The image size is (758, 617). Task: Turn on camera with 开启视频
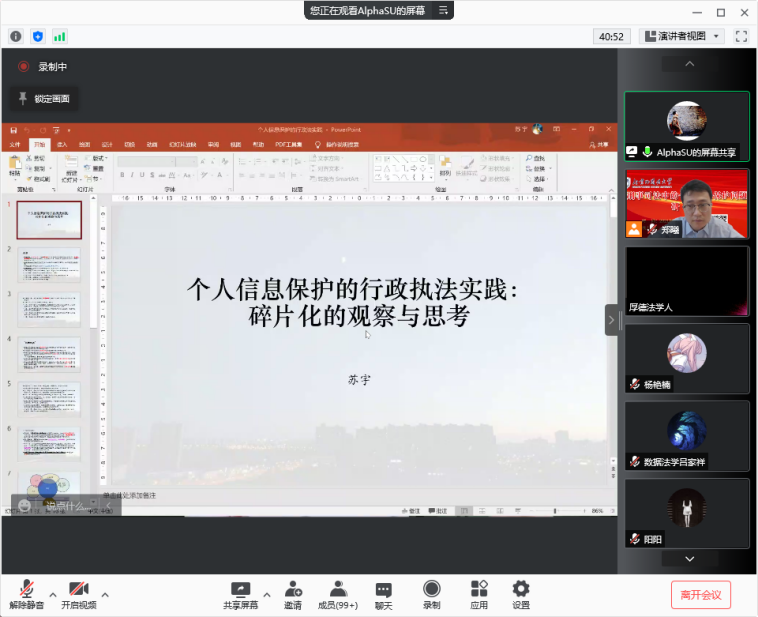pos(79,595)
